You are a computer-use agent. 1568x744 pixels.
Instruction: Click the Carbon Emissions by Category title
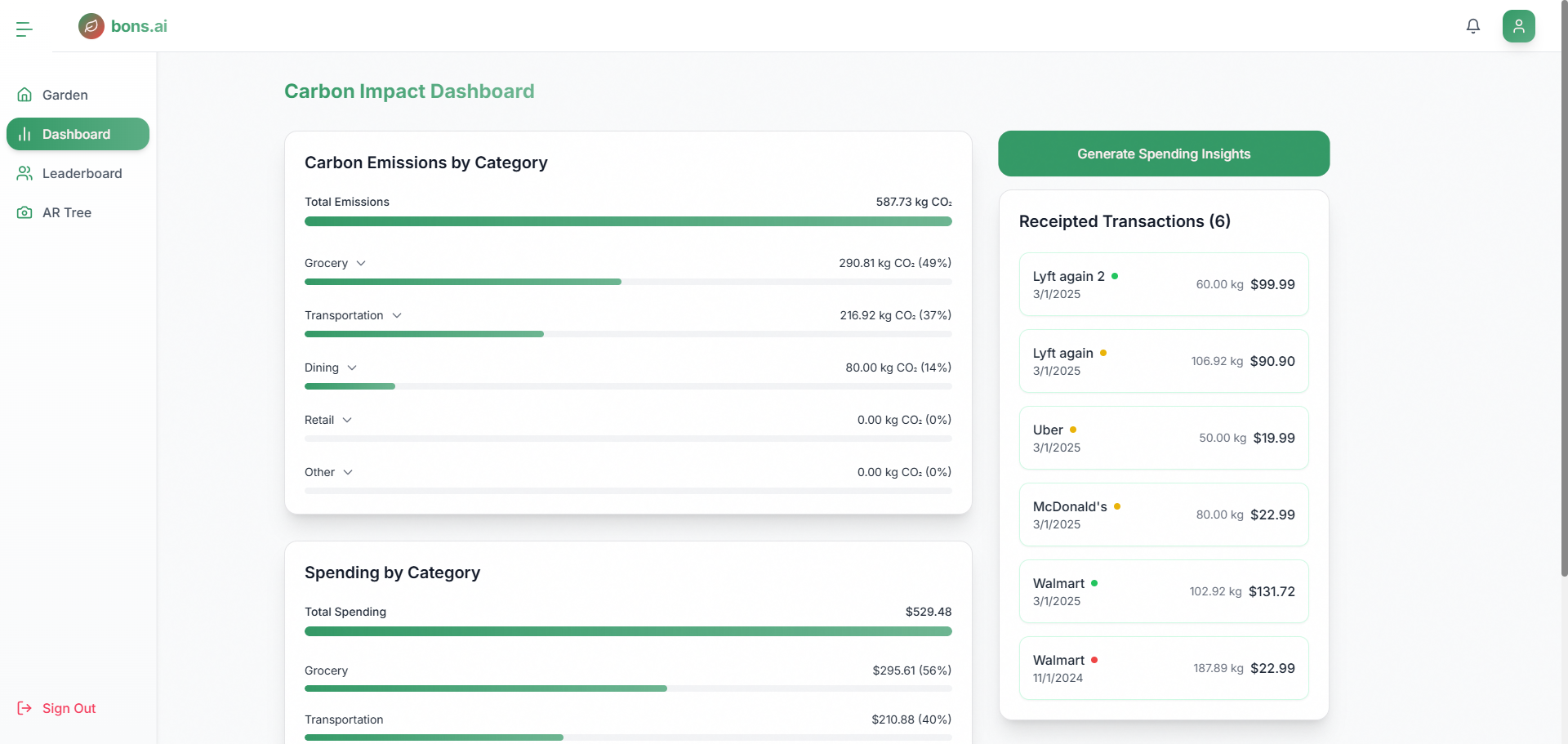click(x=426, y=163)
